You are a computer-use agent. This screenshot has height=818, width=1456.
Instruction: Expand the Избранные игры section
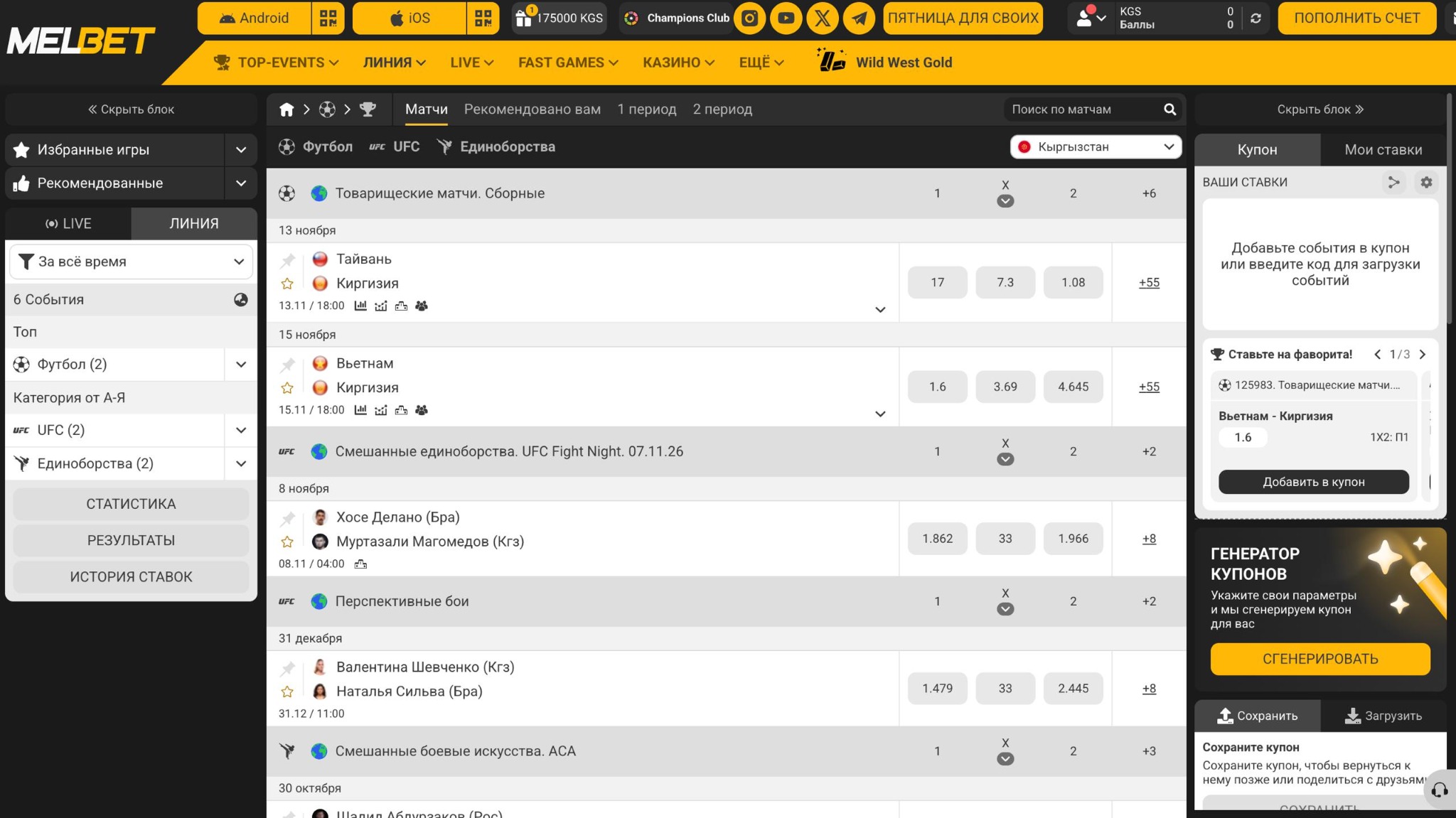pyautogui.click(x=241, y=150)
